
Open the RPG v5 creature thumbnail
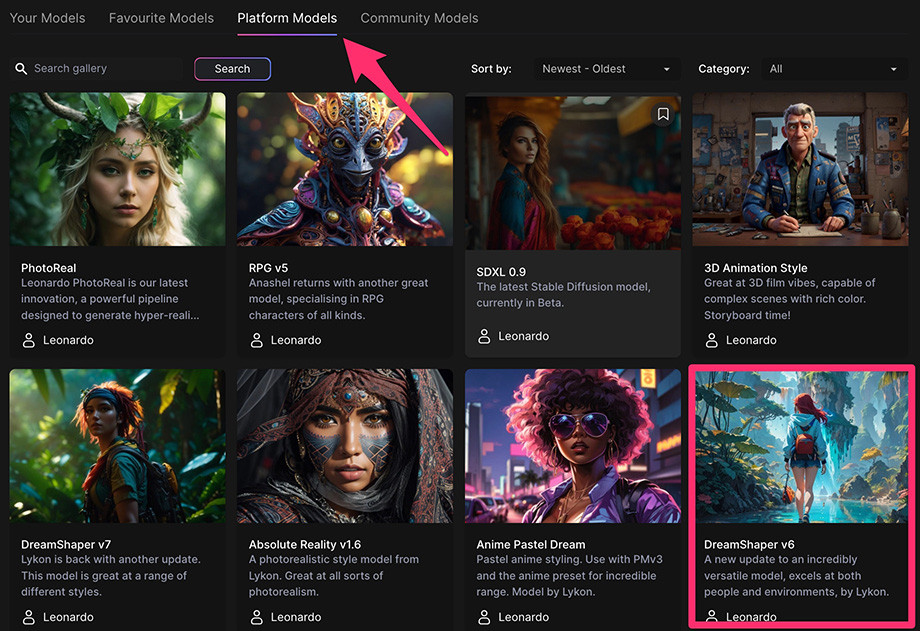345,169
